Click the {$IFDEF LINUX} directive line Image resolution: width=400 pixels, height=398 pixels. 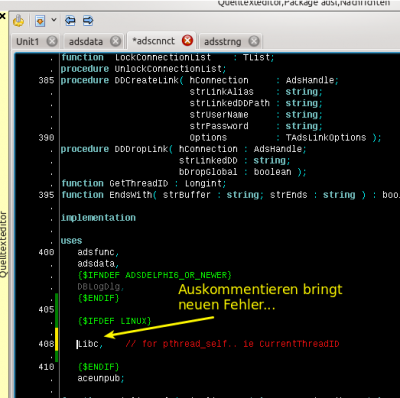[114, 321]
